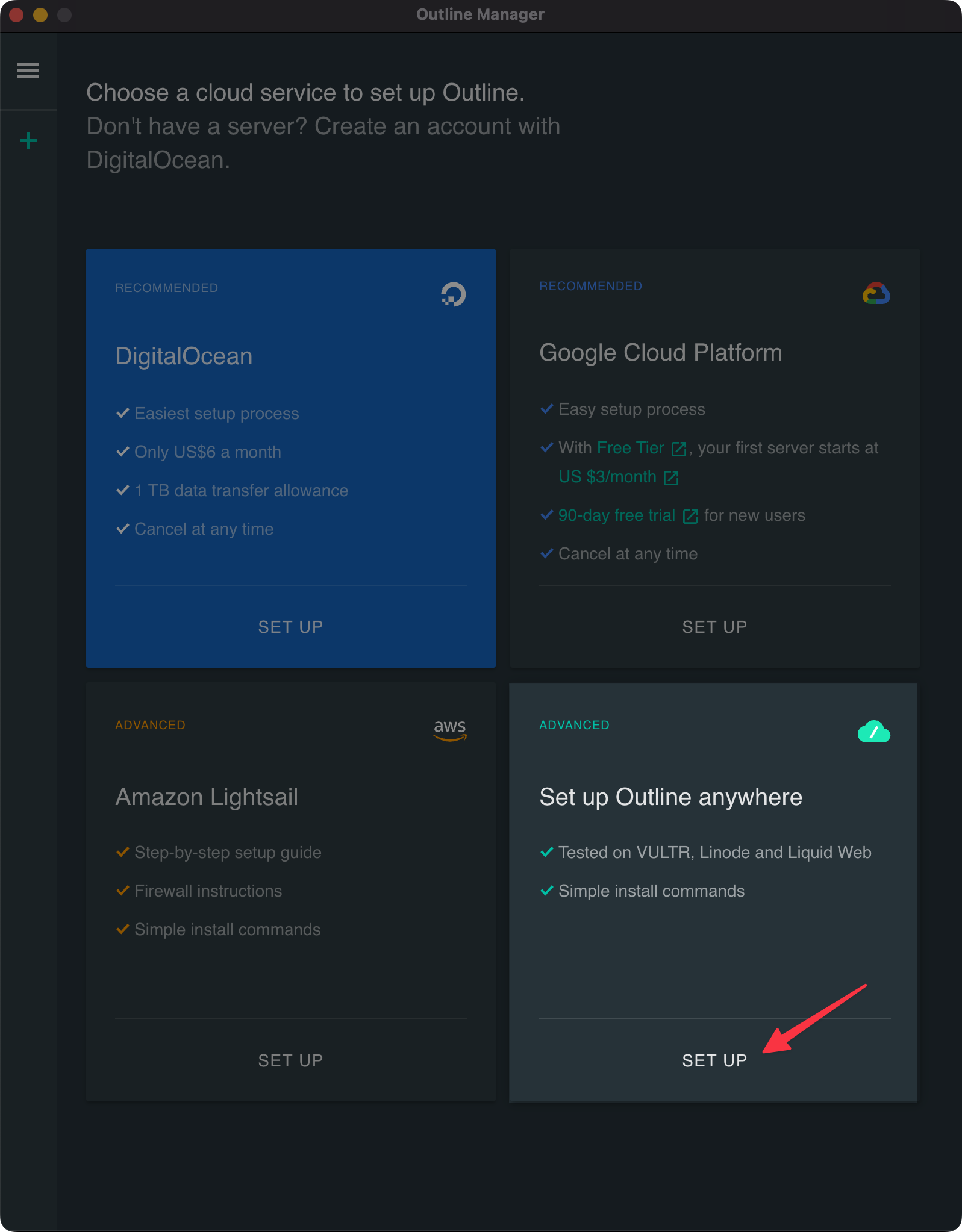This screenshot has height=1232, width=962.
Task: Click the Google Cloud Platform card title
Action: pos(661,353)
